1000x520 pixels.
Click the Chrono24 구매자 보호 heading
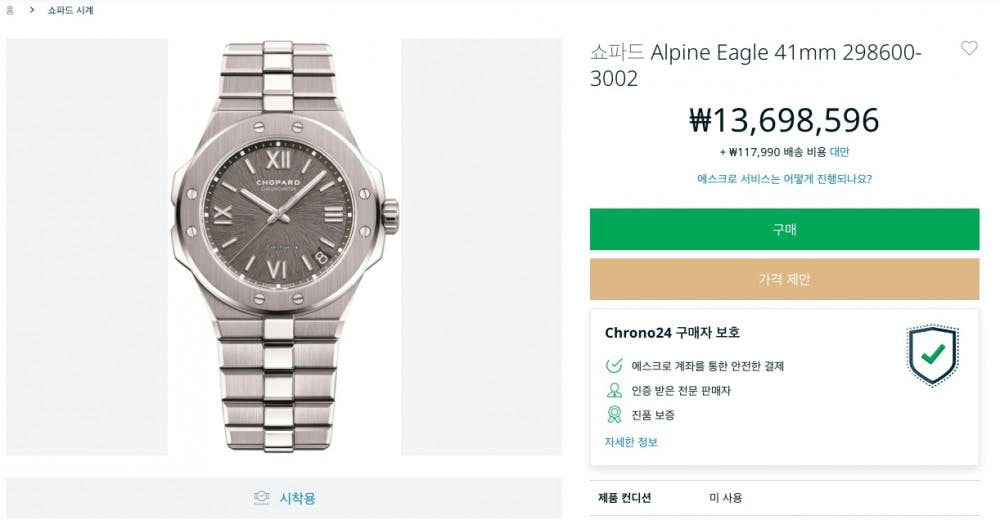(x=672, y=333)
